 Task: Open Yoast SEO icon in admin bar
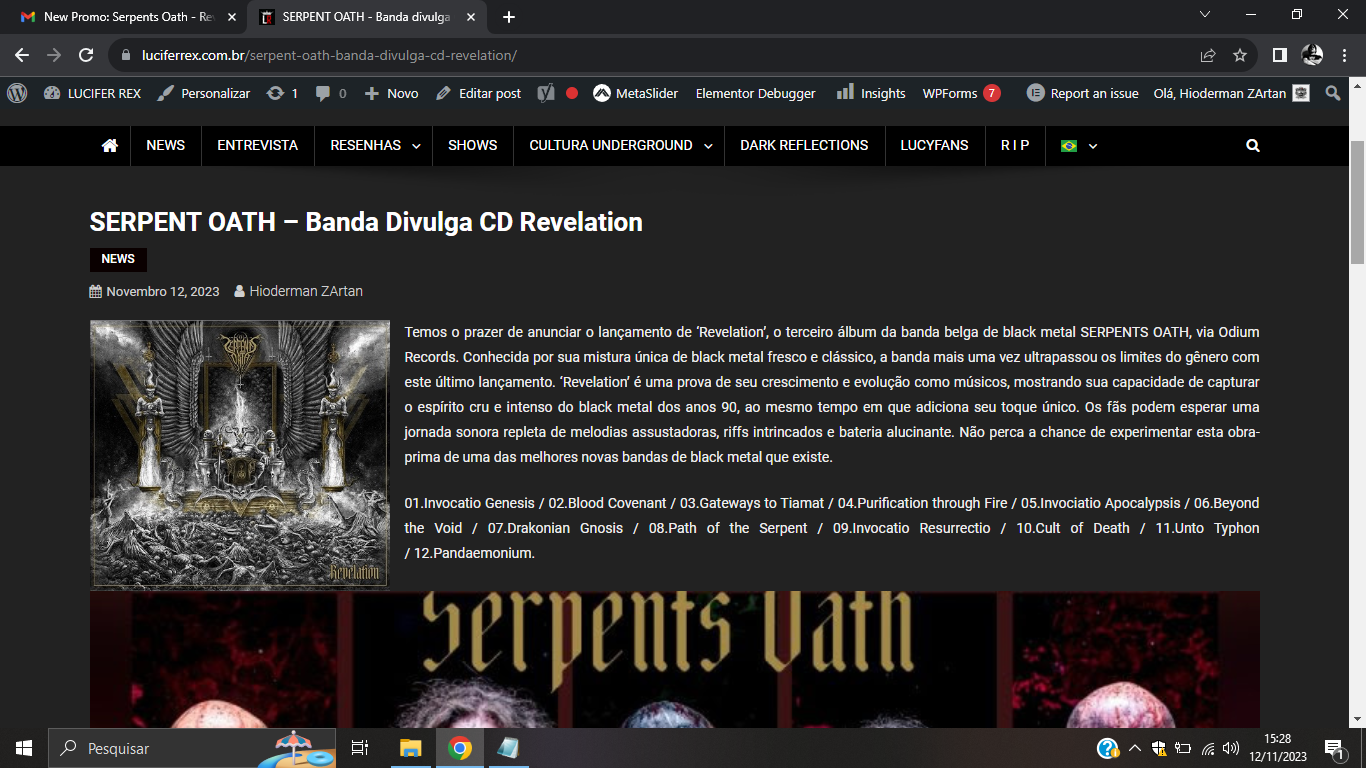[x=546, y=93]
